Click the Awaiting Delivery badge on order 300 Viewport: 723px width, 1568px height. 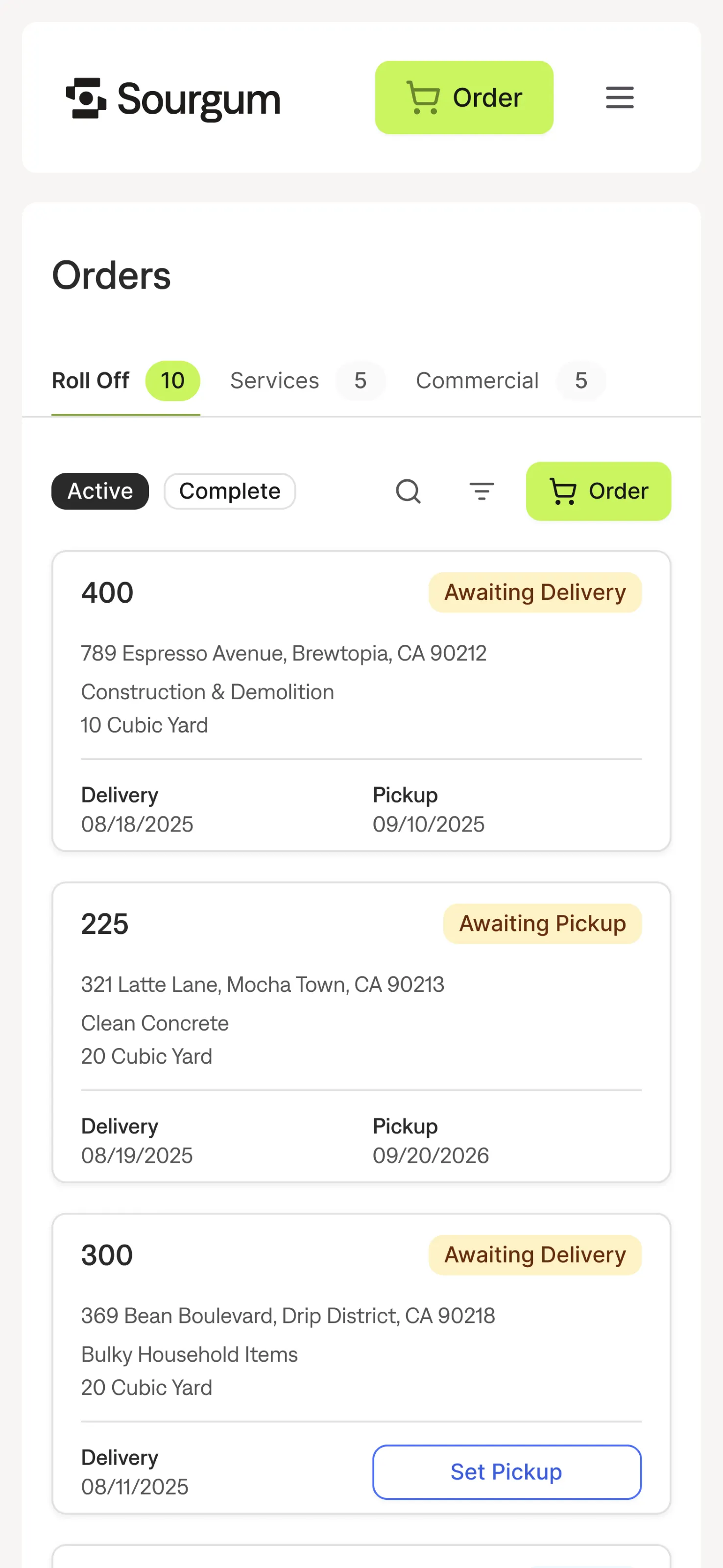tap(534, 1254)
